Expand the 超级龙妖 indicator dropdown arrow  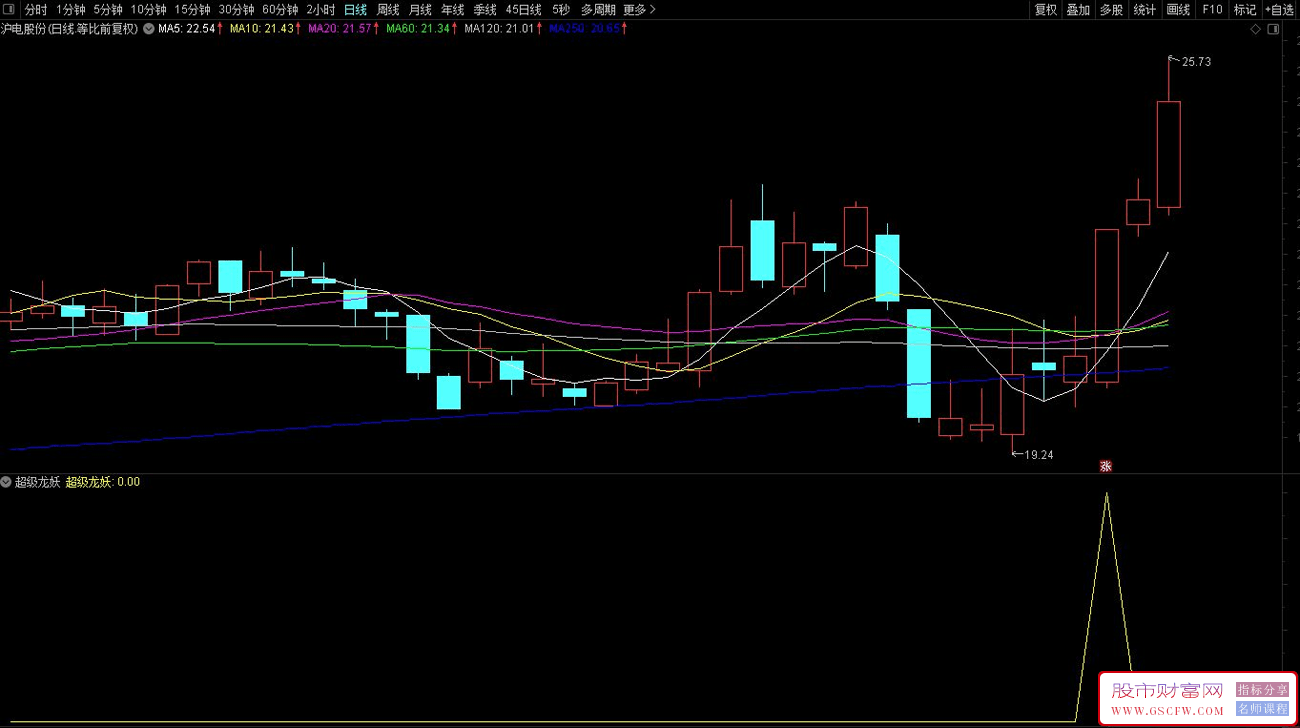(x=6, y=482)
